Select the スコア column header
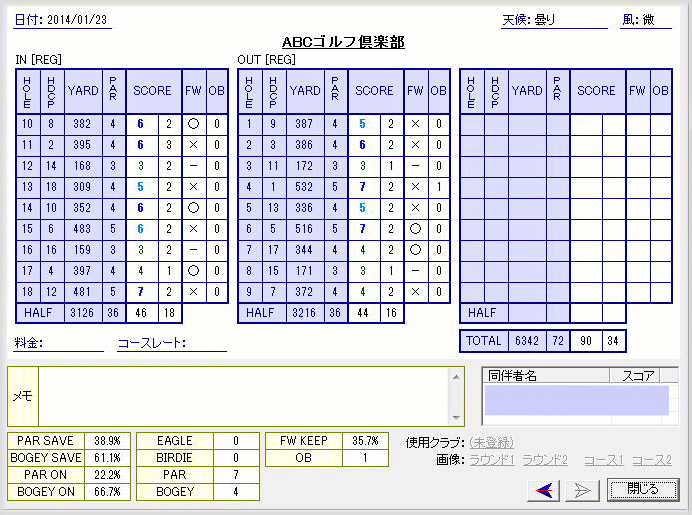Image resolution: width=692 pixels, height=515 pixels. pos(635,376)
